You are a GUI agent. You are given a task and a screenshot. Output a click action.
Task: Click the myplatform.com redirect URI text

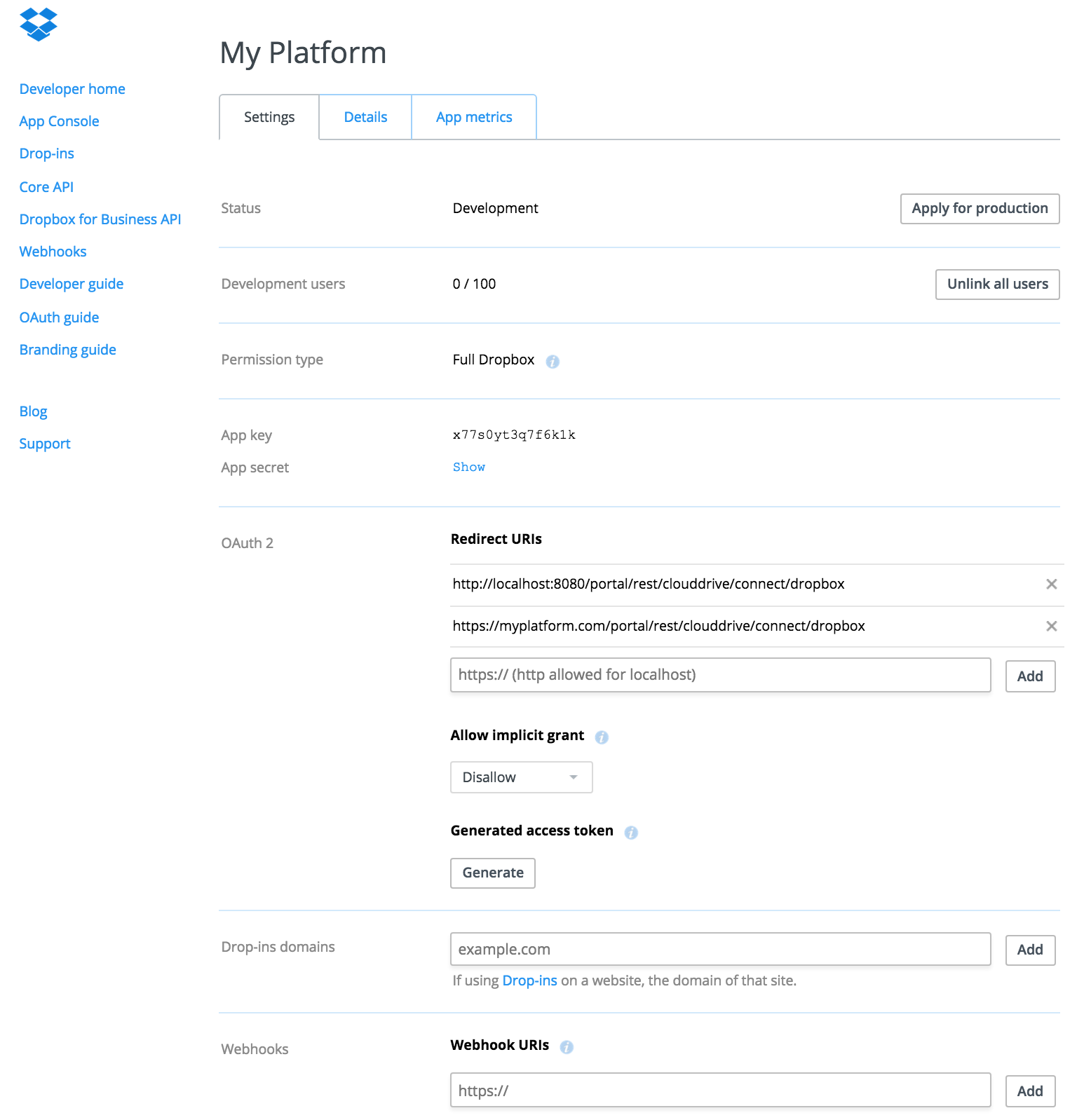pos(658,626)
